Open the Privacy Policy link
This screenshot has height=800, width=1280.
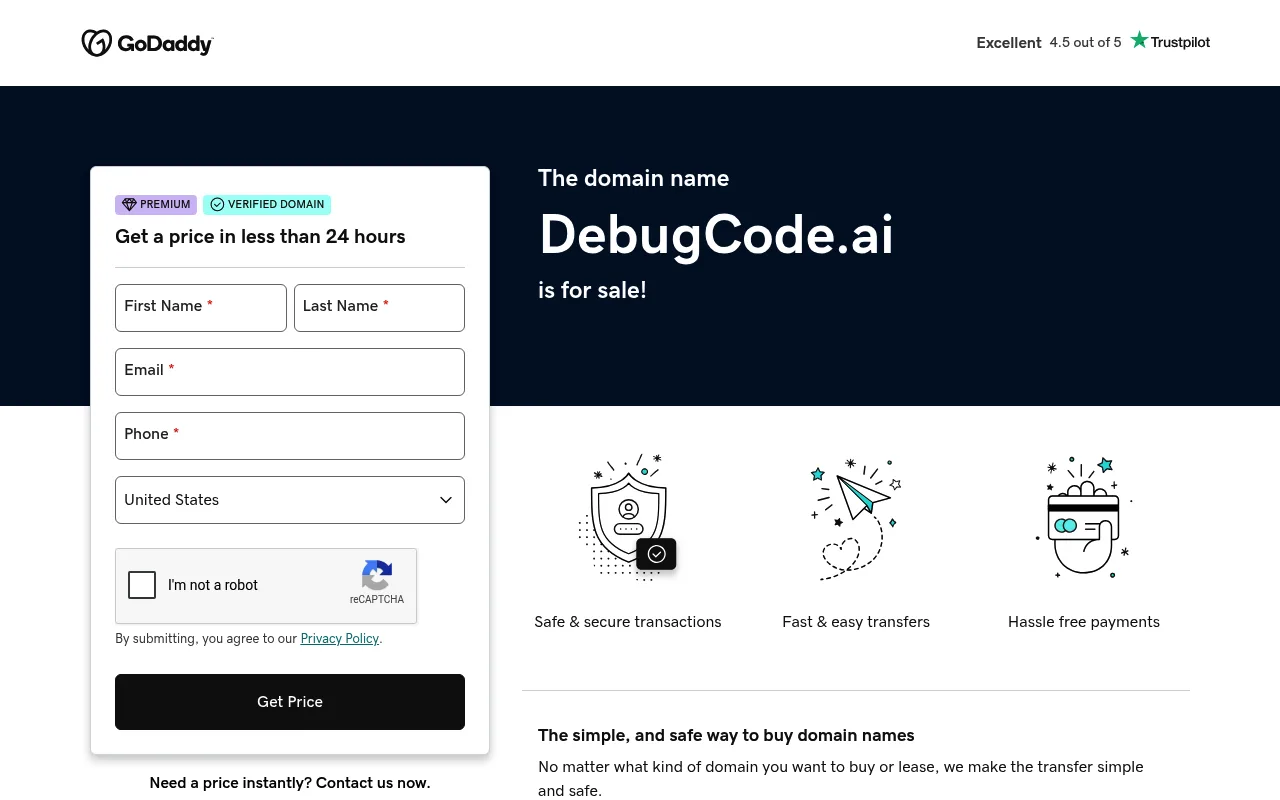[340, 639]
